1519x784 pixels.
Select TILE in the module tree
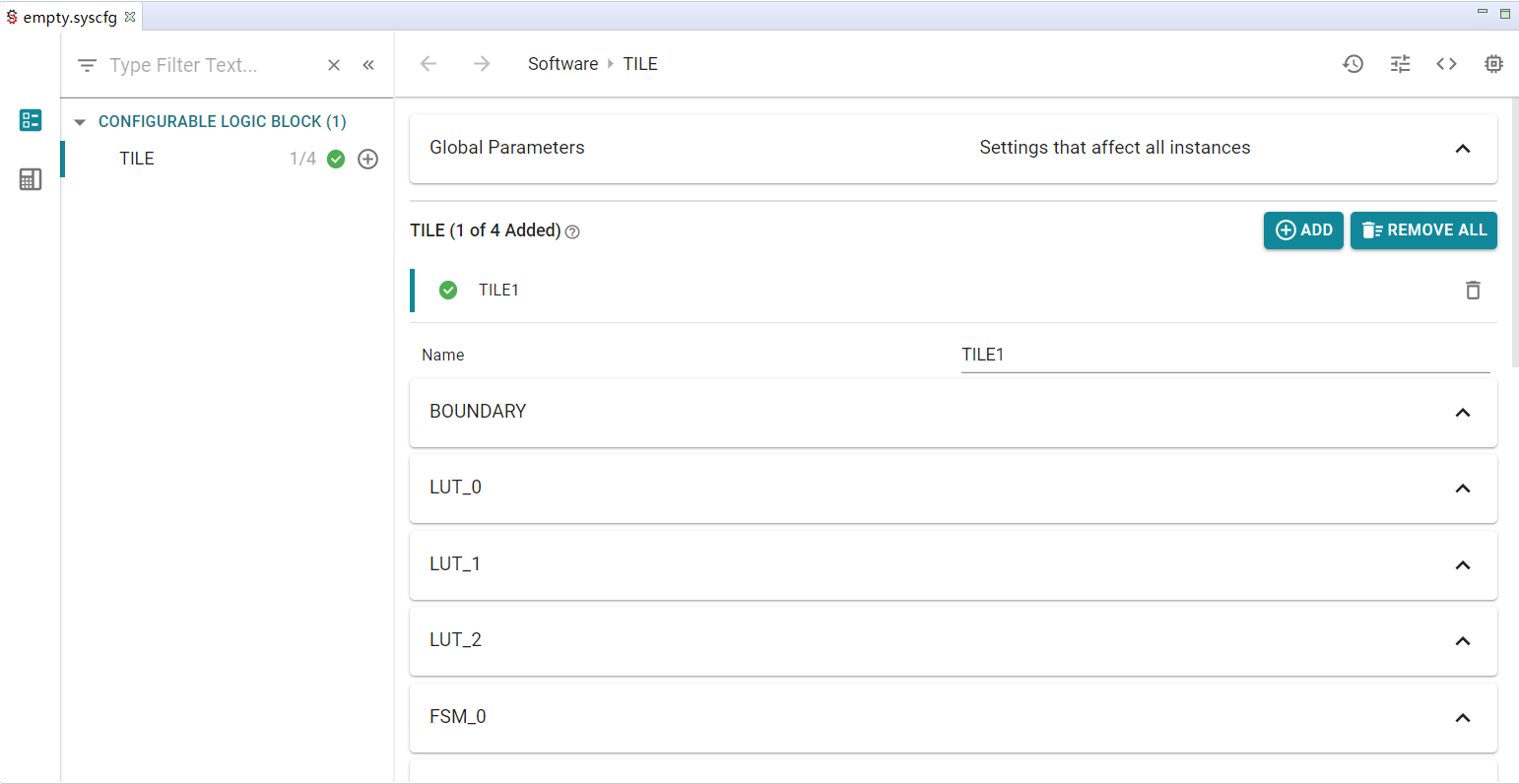click(137, 159)
